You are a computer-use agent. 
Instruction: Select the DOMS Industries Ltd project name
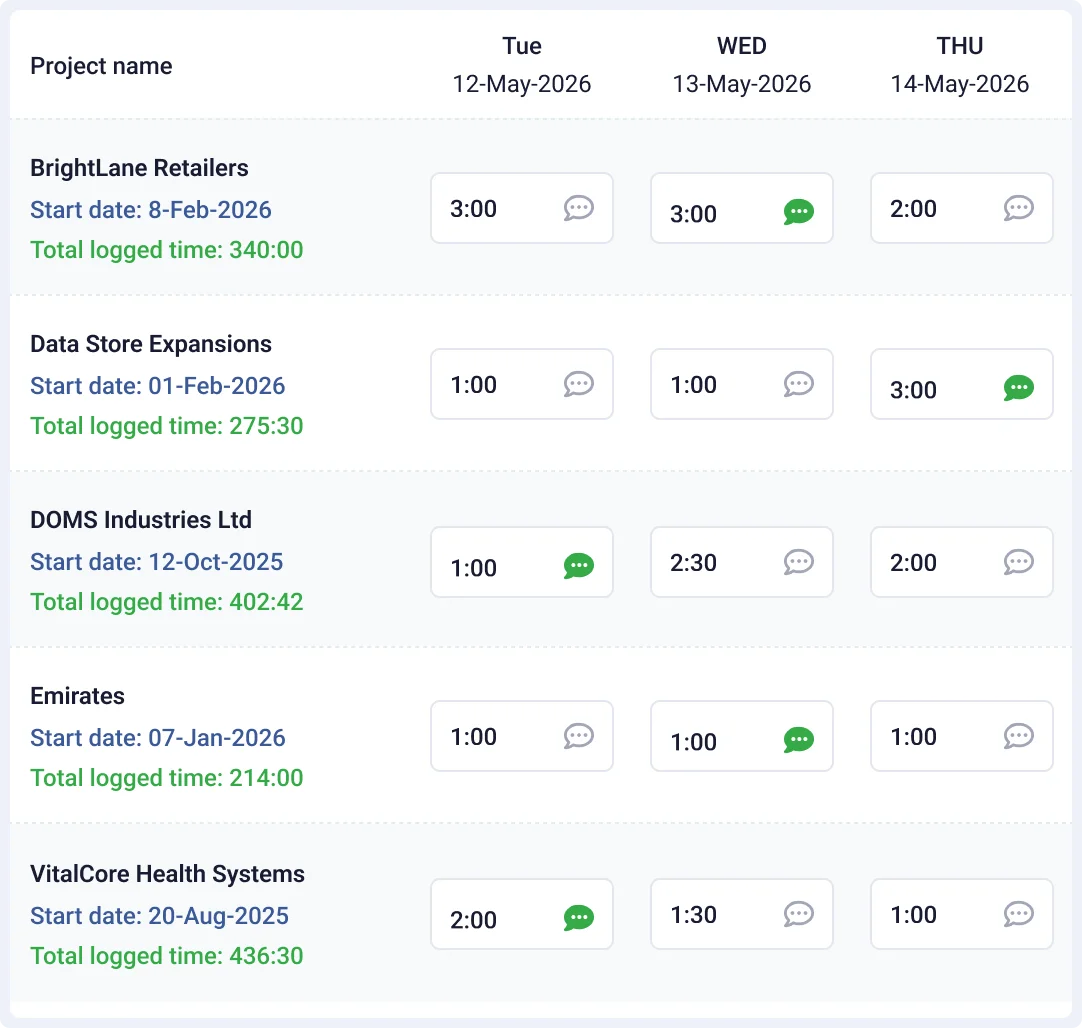(141, 520)
